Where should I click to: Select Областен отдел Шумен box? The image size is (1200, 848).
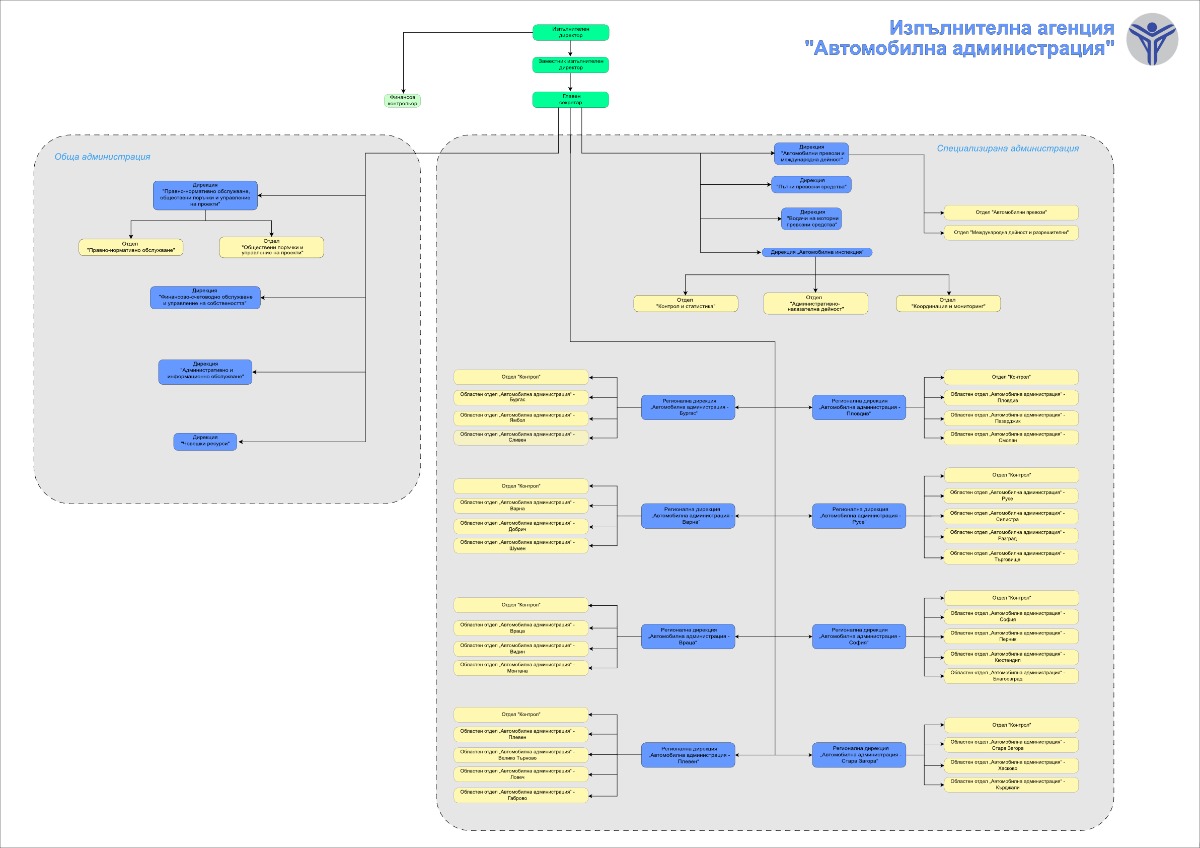click(x=521, y=545)
